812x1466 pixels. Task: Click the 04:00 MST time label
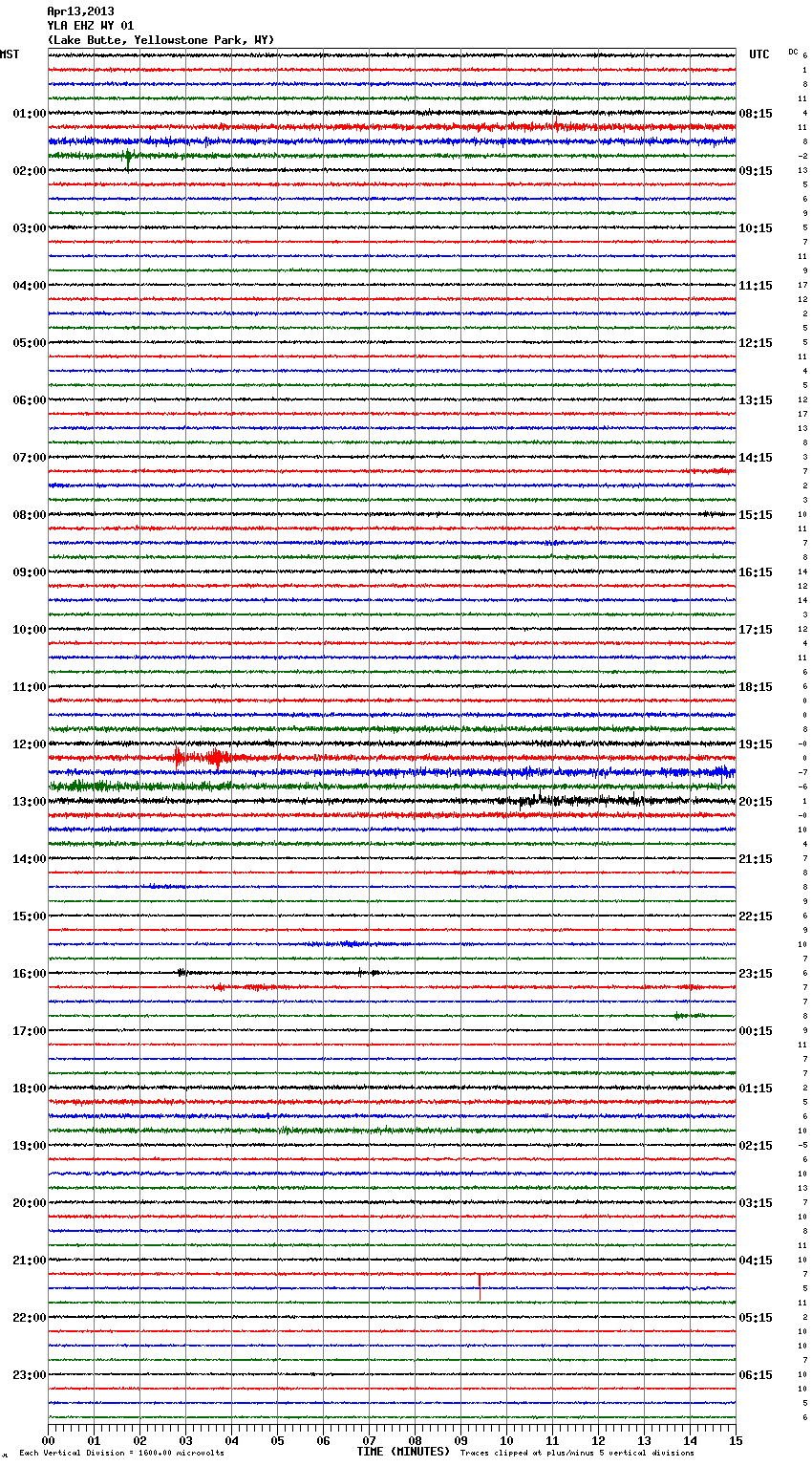[29, 286]
